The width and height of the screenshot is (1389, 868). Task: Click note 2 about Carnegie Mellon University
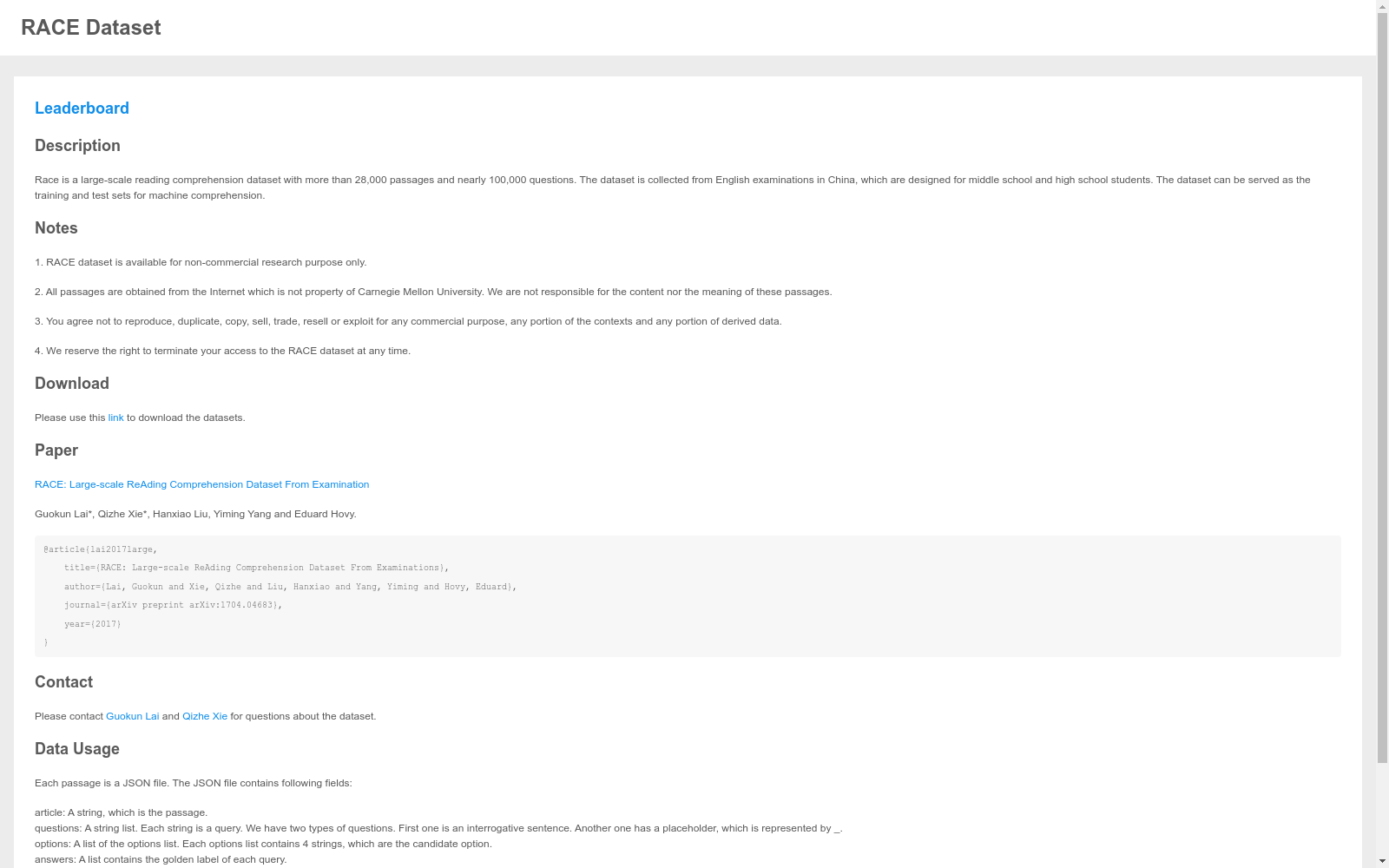click(x=433, y=292)
